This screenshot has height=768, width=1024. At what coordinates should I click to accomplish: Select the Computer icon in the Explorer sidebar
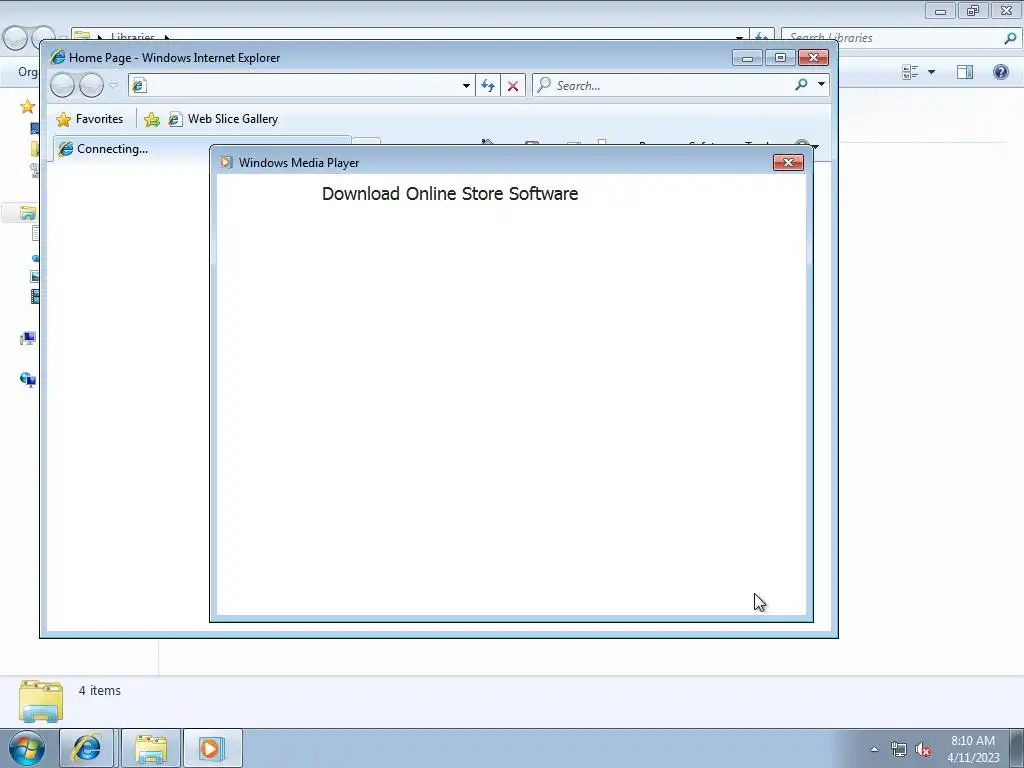[27, 338]
